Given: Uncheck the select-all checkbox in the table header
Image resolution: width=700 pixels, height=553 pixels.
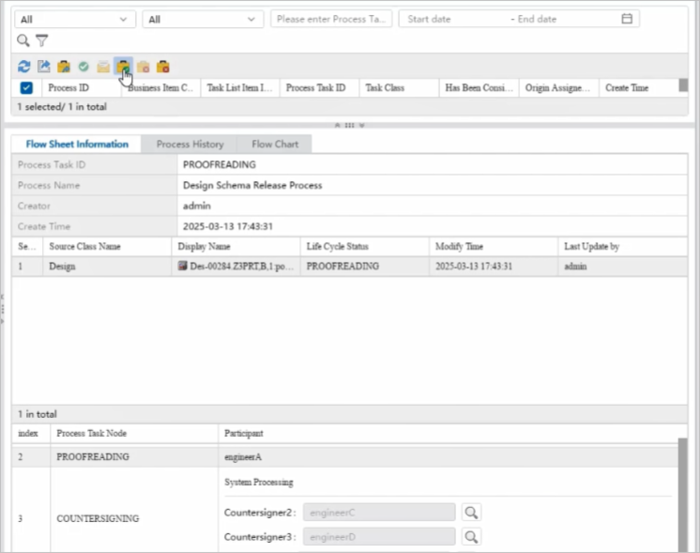Looking at the screenshot, I should tap(27, 88).
